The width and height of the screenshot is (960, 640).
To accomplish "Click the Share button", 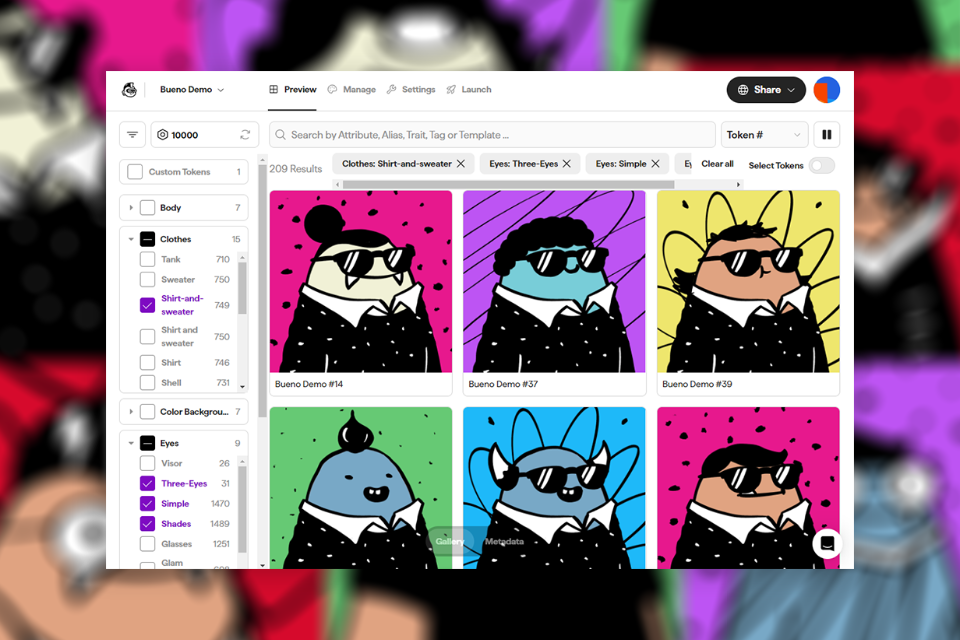I will click(x=766, y=89).
